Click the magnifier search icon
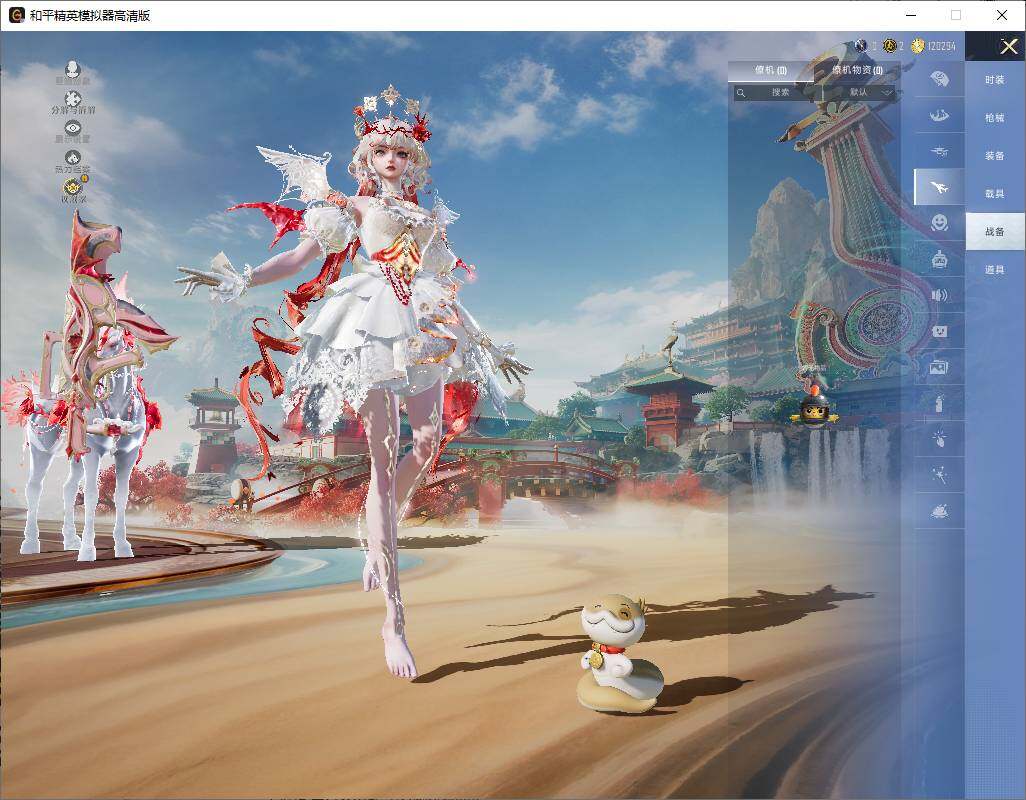Screen dimensions: 1026x800 click(741, 92)
